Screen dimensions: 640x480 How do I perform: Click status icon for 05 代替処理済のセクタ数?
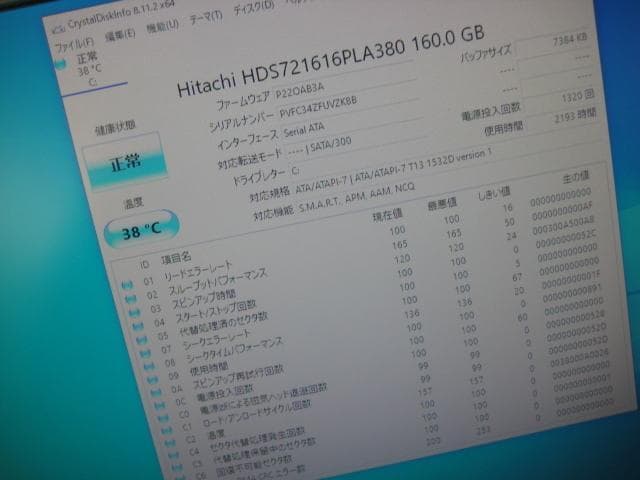[x=141, y=340]
